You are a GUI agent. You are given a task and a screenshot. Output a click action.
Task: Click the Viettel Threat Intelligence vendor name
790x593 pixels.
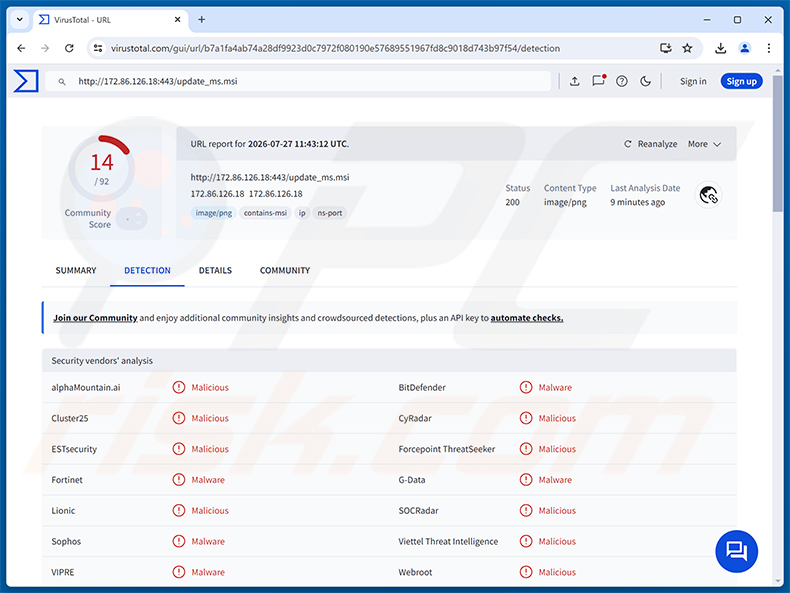tap(448, 541)
